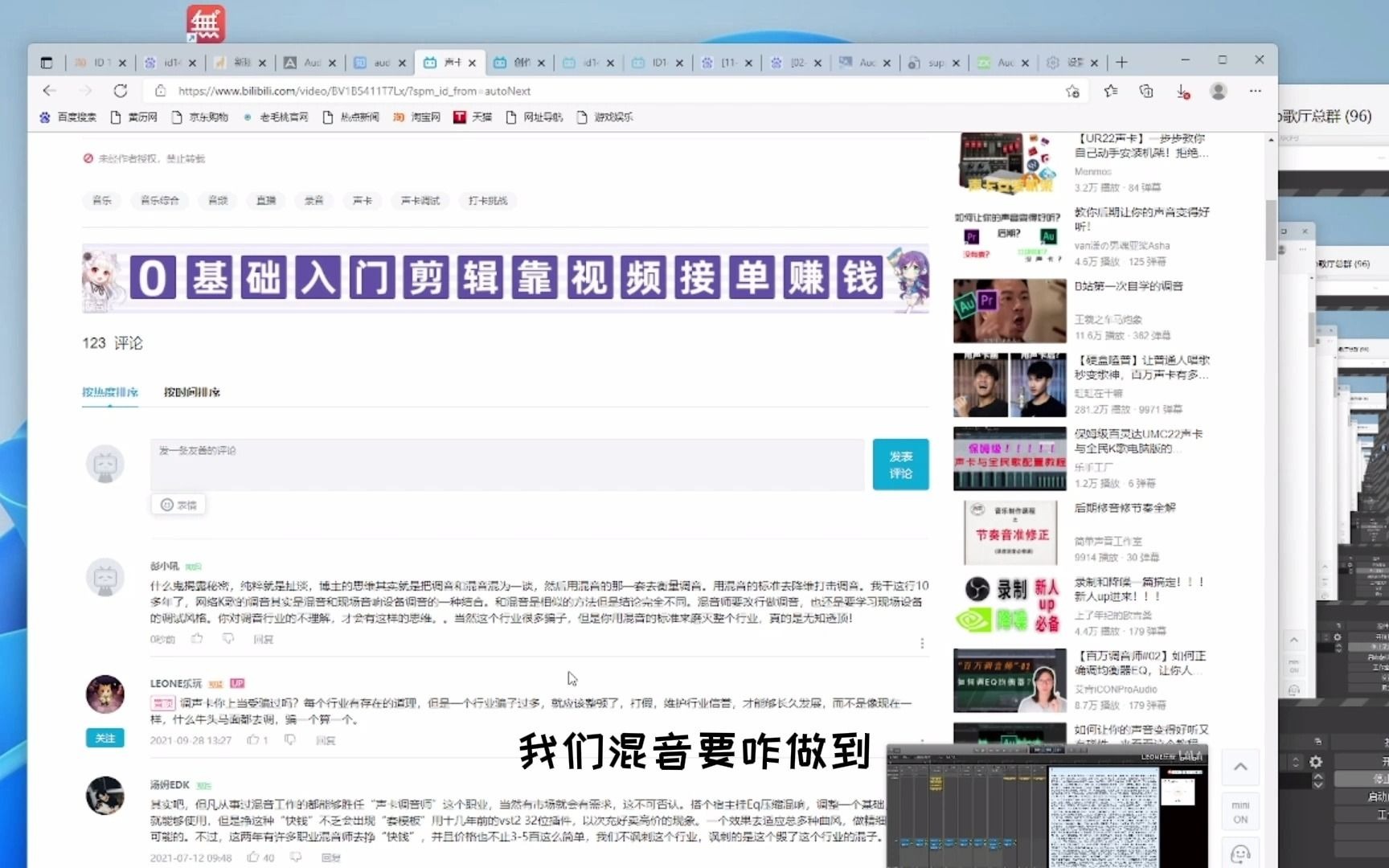Open the browser profile avatar
1389x868 pixels.
click(1219, 91)
